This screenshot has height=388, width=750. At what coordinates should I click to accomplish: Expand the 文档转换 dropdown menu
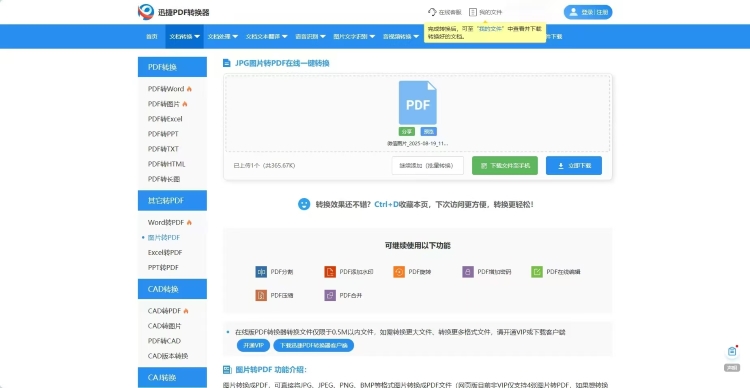point(184,36)
